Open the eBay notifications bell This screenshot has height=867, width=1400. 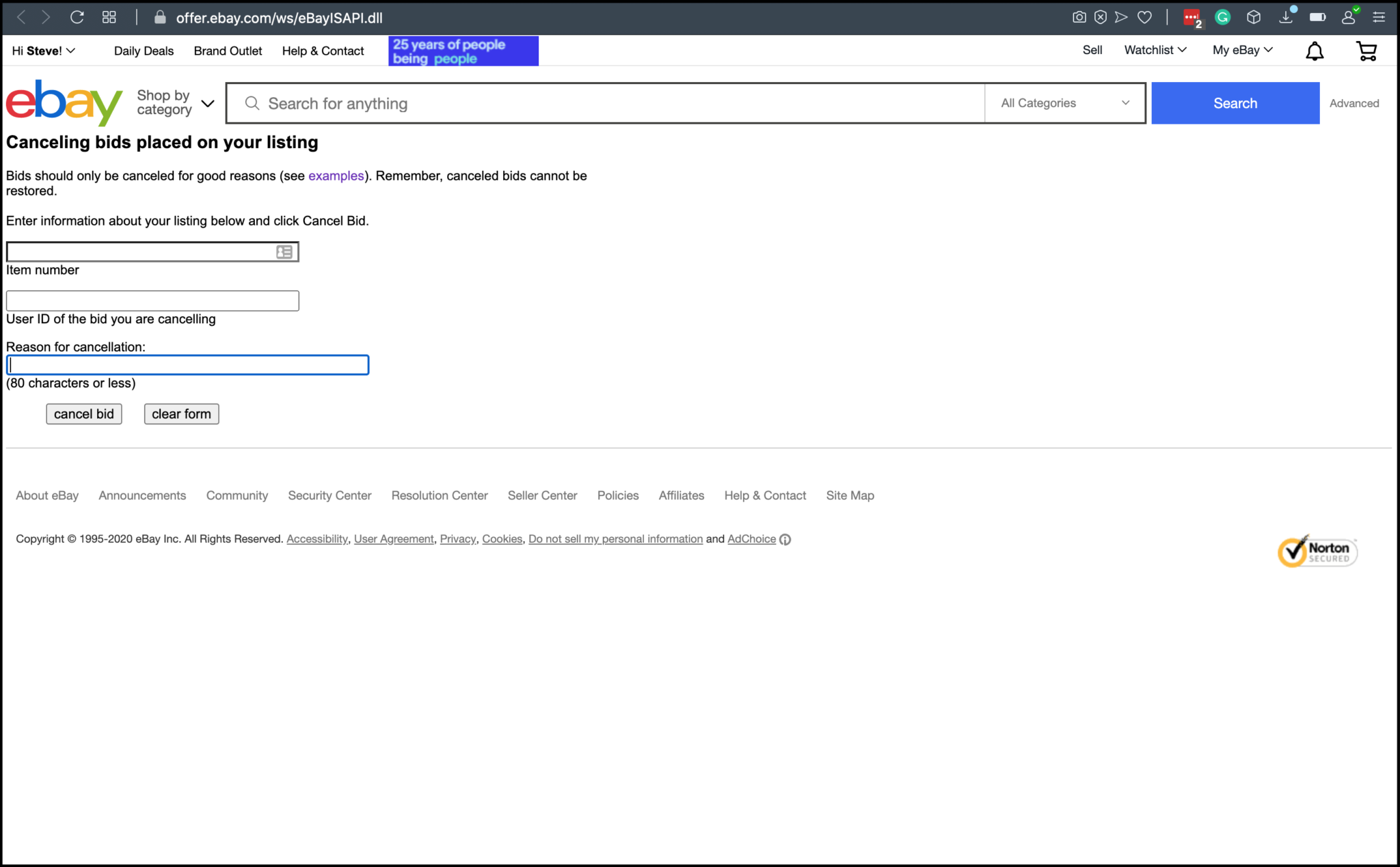pyautogui.click(x=1314, y=51)
